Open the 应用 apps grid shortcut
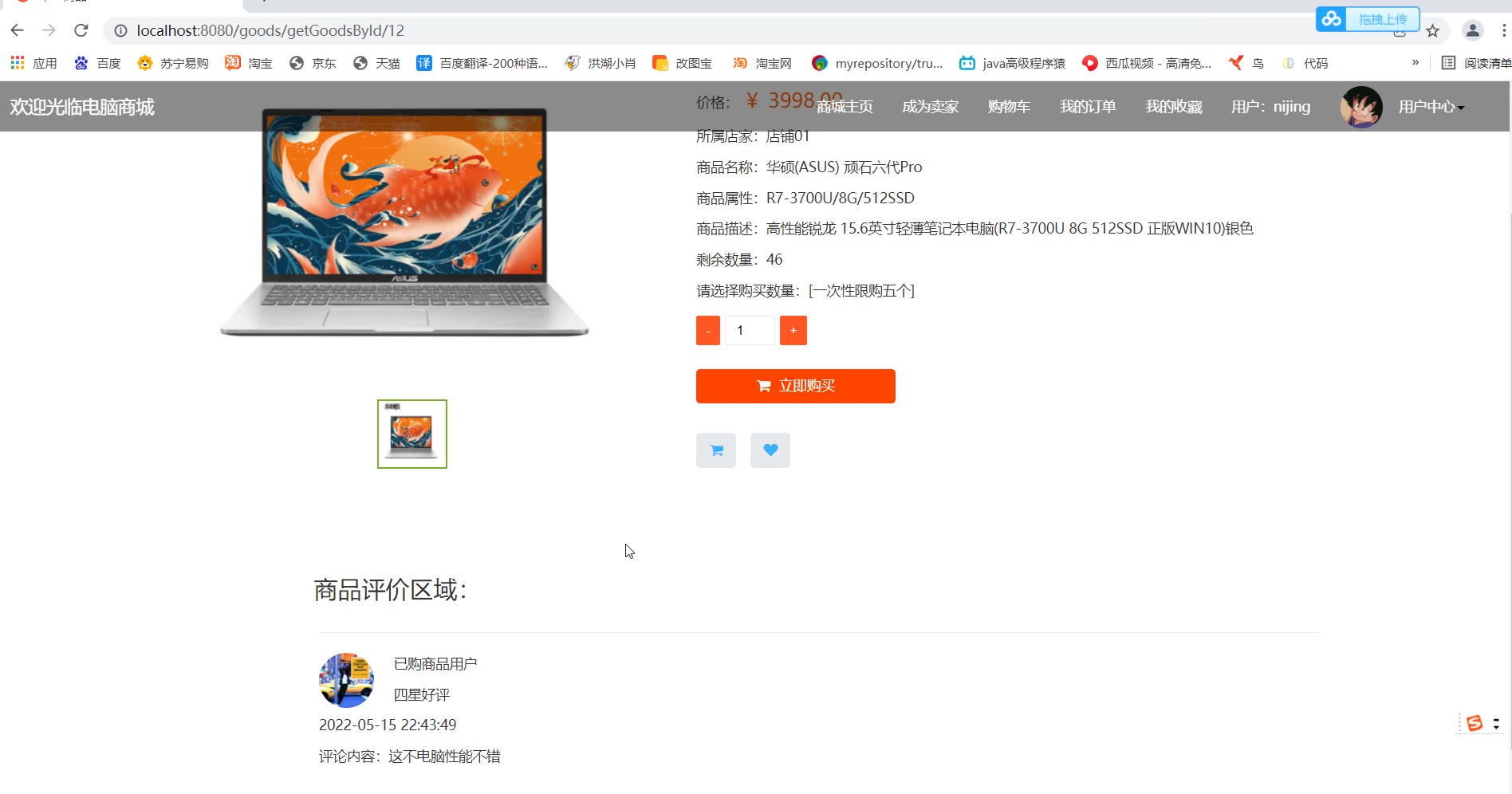 click(33, 63)
